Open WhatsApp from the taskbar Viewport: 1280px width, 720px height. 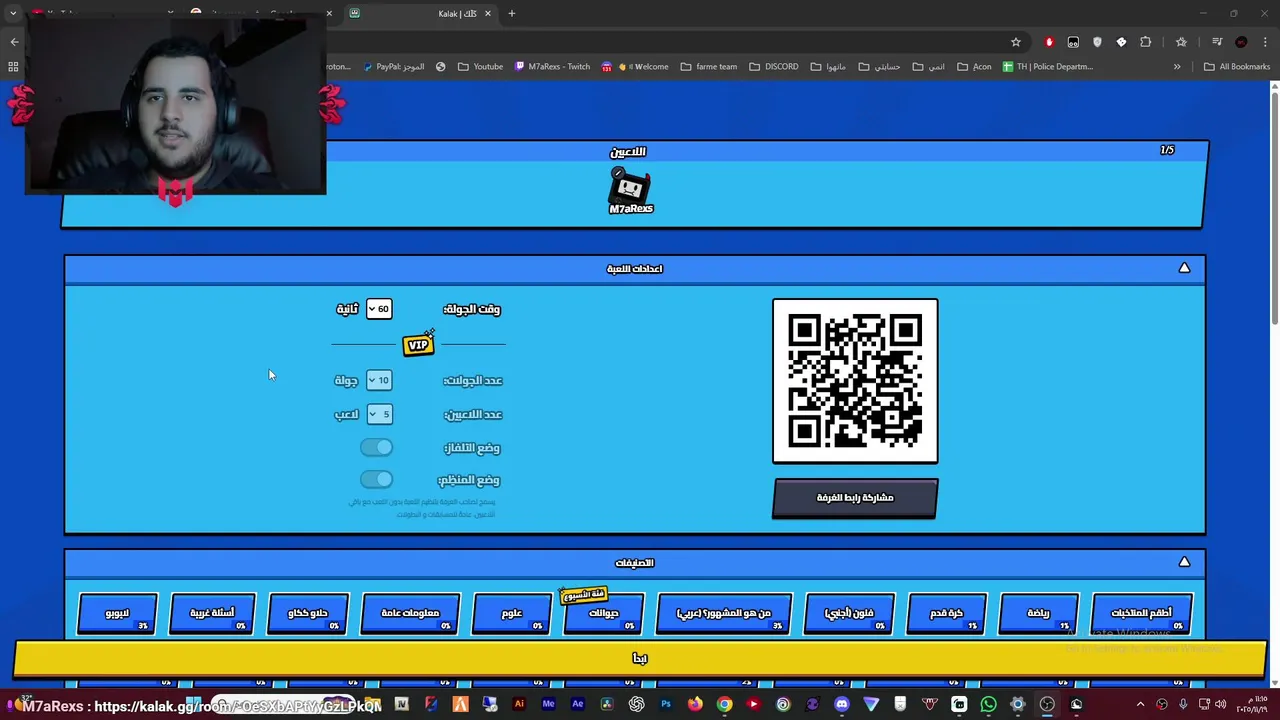[988, 704]
